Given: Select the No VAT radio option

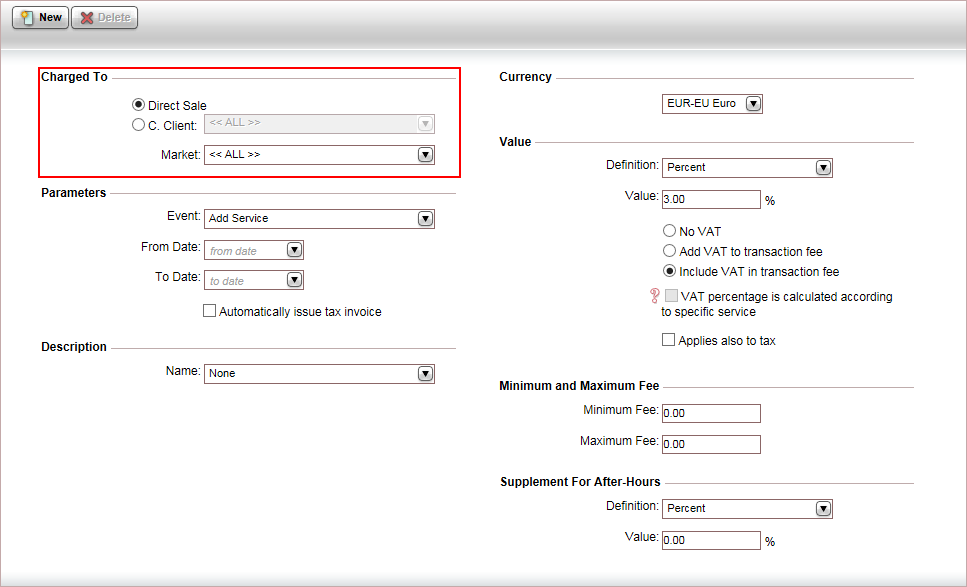Looking at the screenshot, I should [x=669, y=231].
